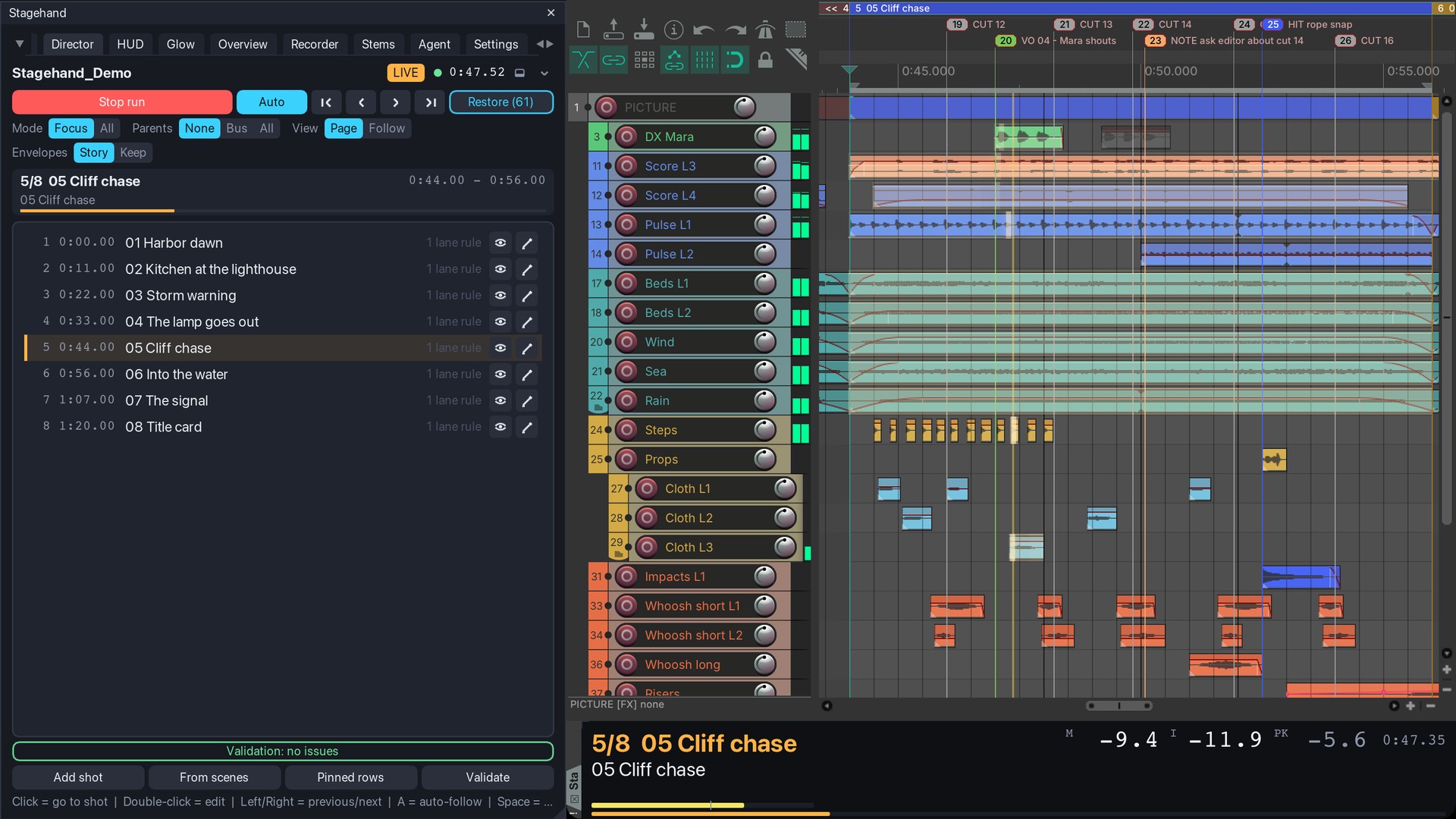The height and width of the screenshot is (819, 1456).
Task: Open Project Settings info icon
Action: [673, 30]
